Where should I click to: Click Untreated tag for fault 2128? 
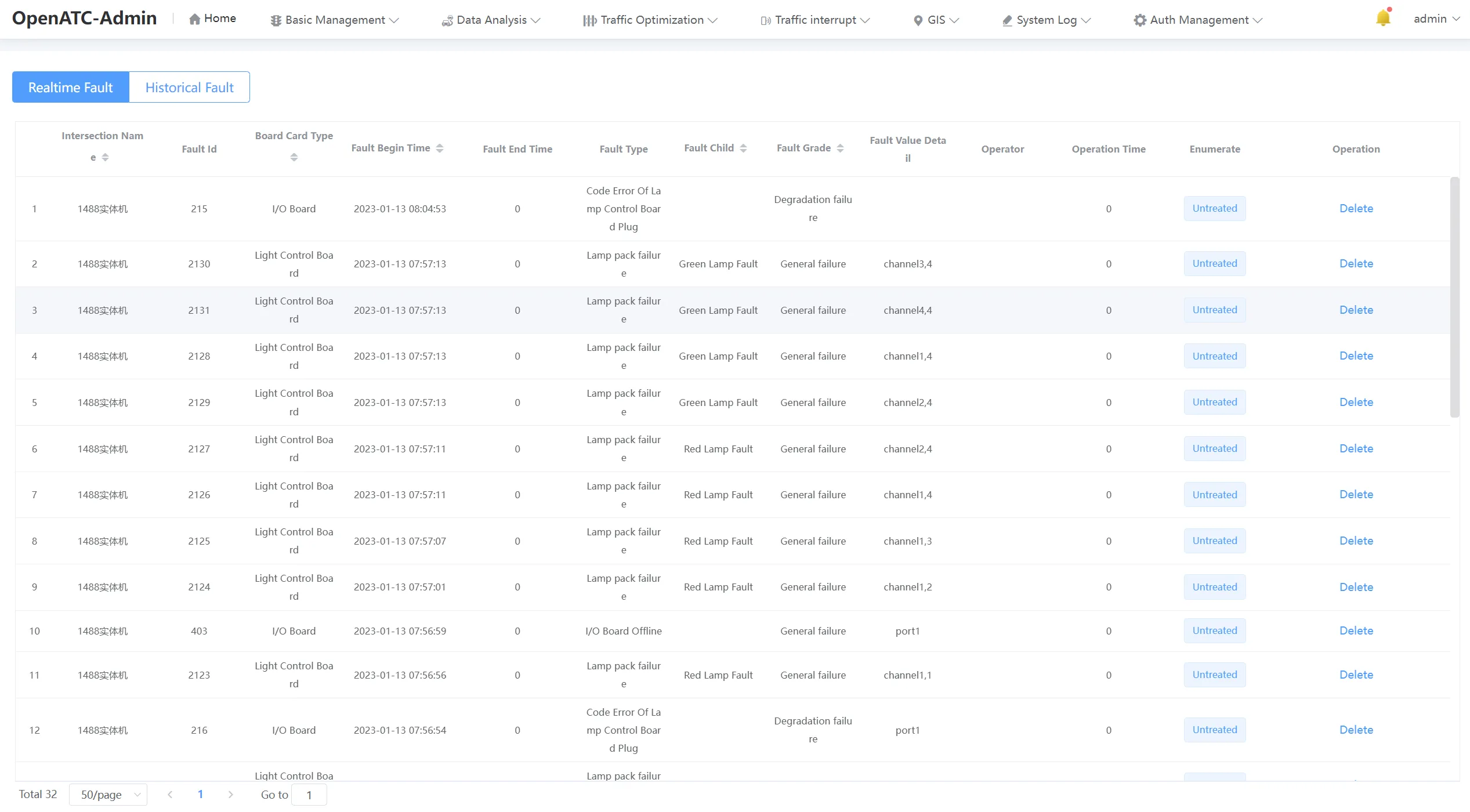[x=1215, y=356]
